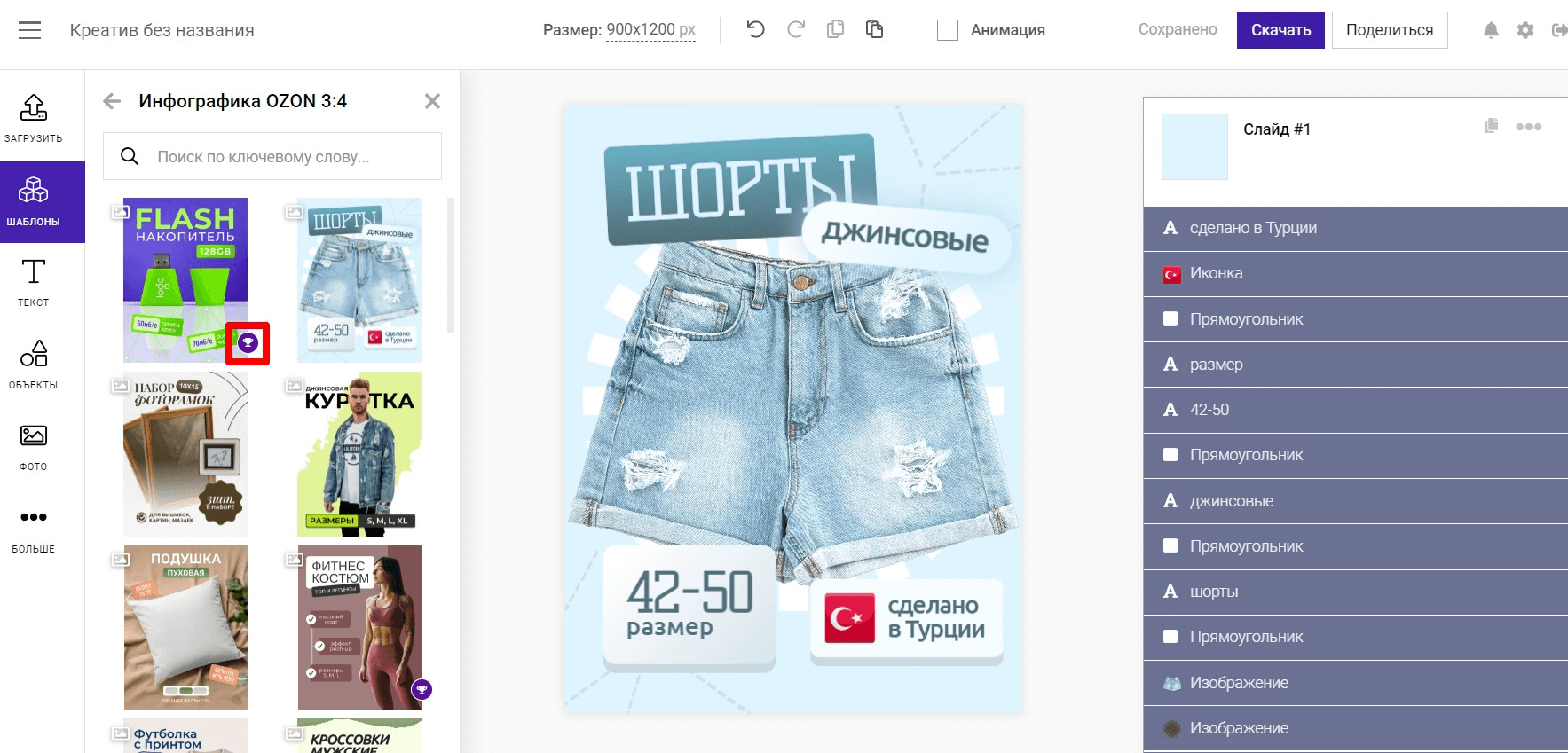The image size is (1568, 753).
Task: Click the logout exit icon
Action: pos(1559,30)
